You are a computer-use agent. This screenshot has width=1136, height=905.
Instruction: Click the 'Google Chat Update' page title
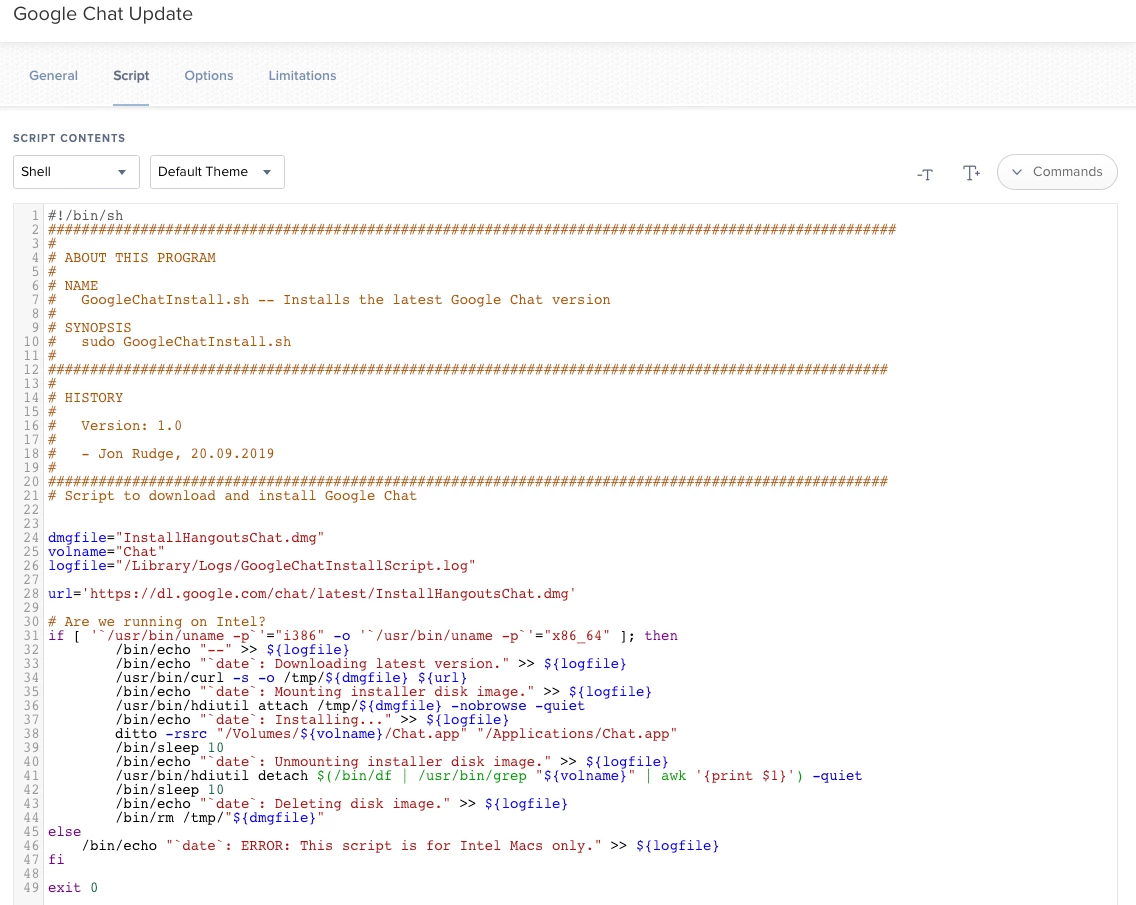click(103, 14)
